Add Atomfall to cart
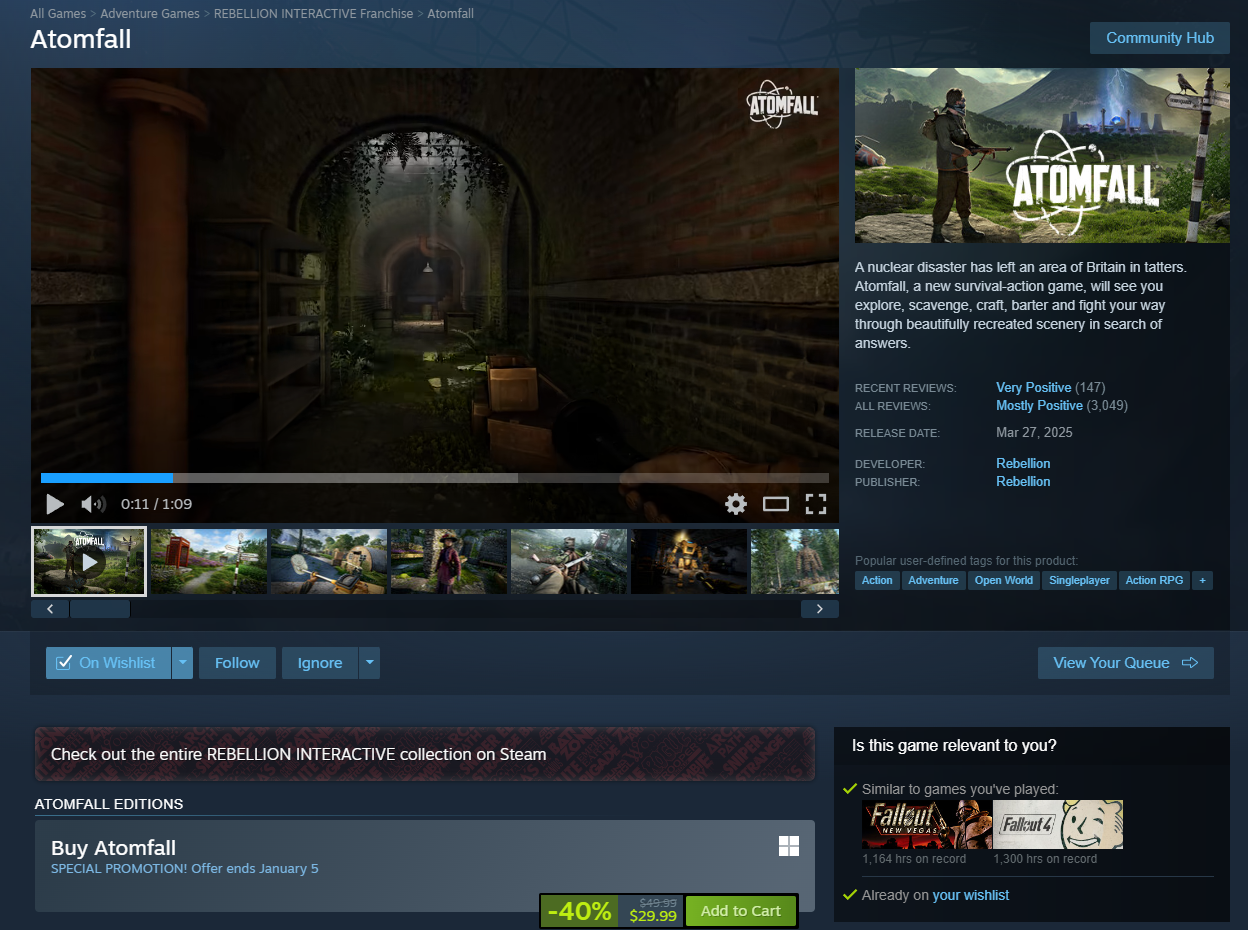Screen dimensions: 1248x930 pos(741,911)
